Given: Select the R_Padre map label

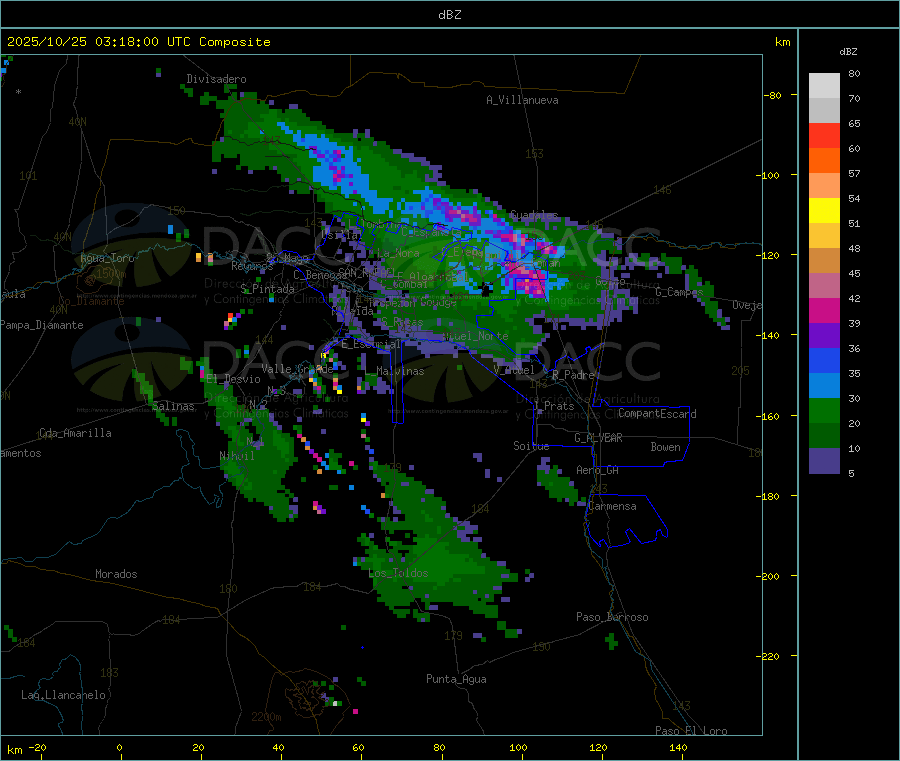Looking at the screenshot, I should pos(573,375).
